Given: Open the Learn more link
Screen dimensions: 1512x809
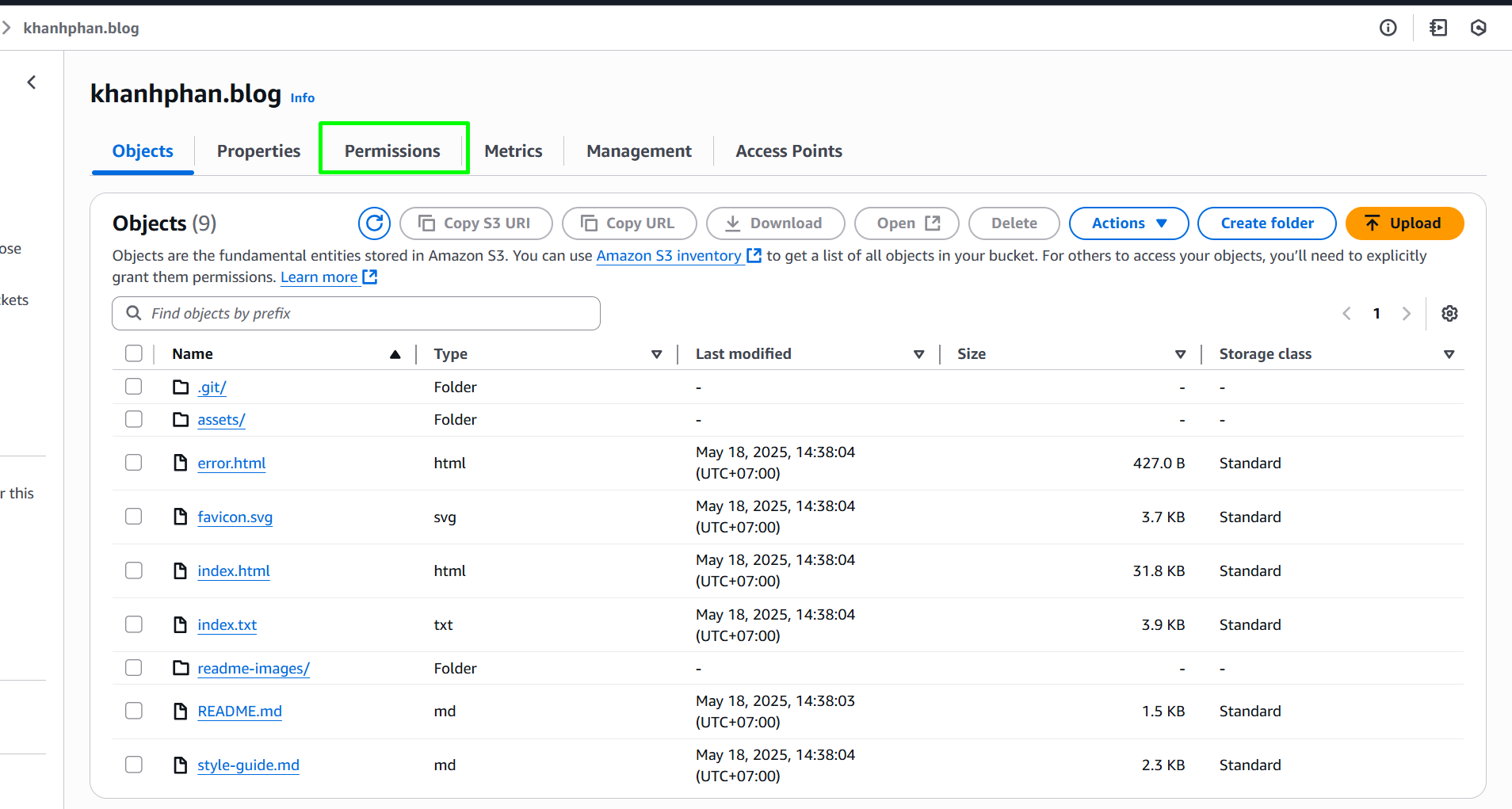Looking at the screenshot, I should (x=319, y=277).
